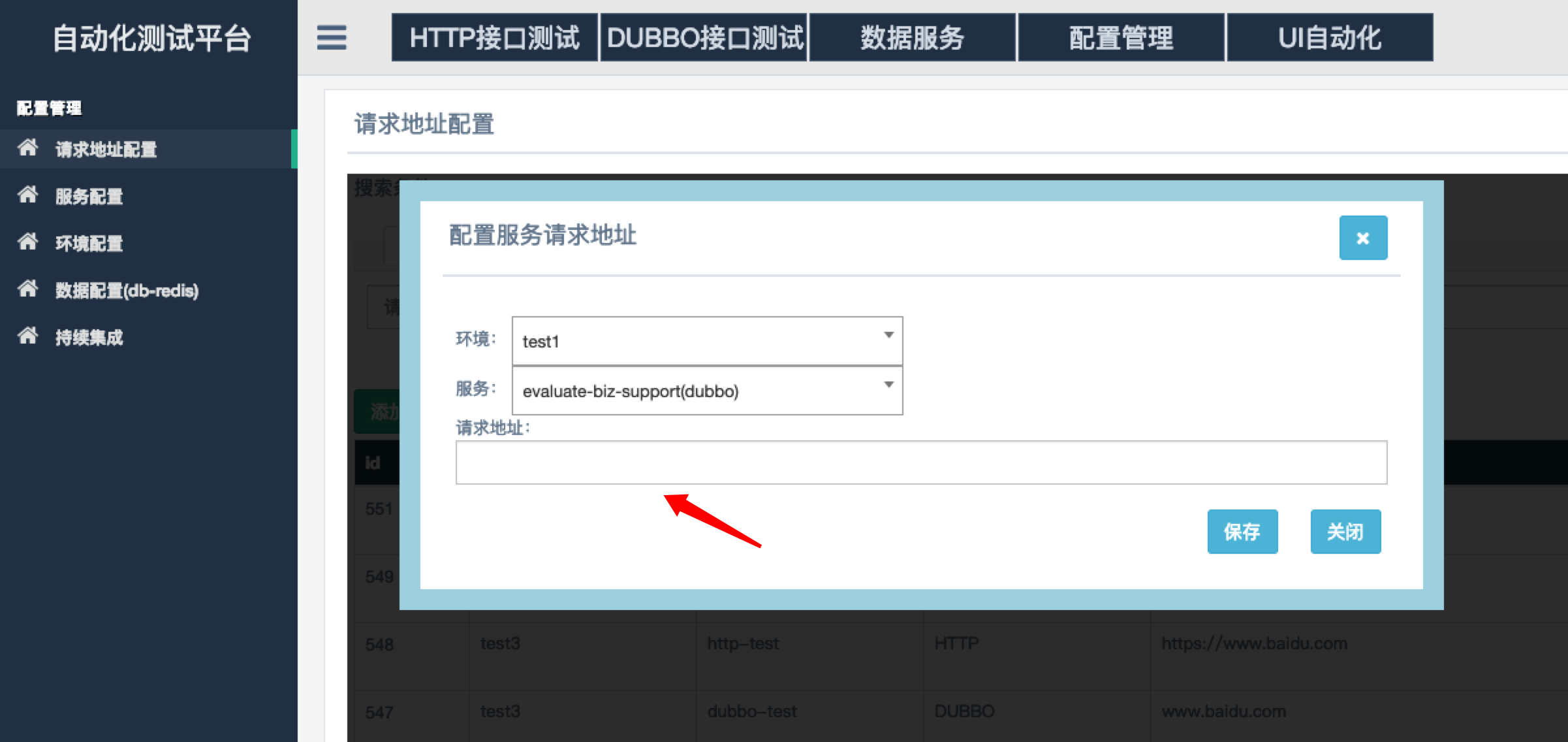Expand the 服务 dropdown showing evaluate-biz-support(dubbo)

(x=707, y=391)
